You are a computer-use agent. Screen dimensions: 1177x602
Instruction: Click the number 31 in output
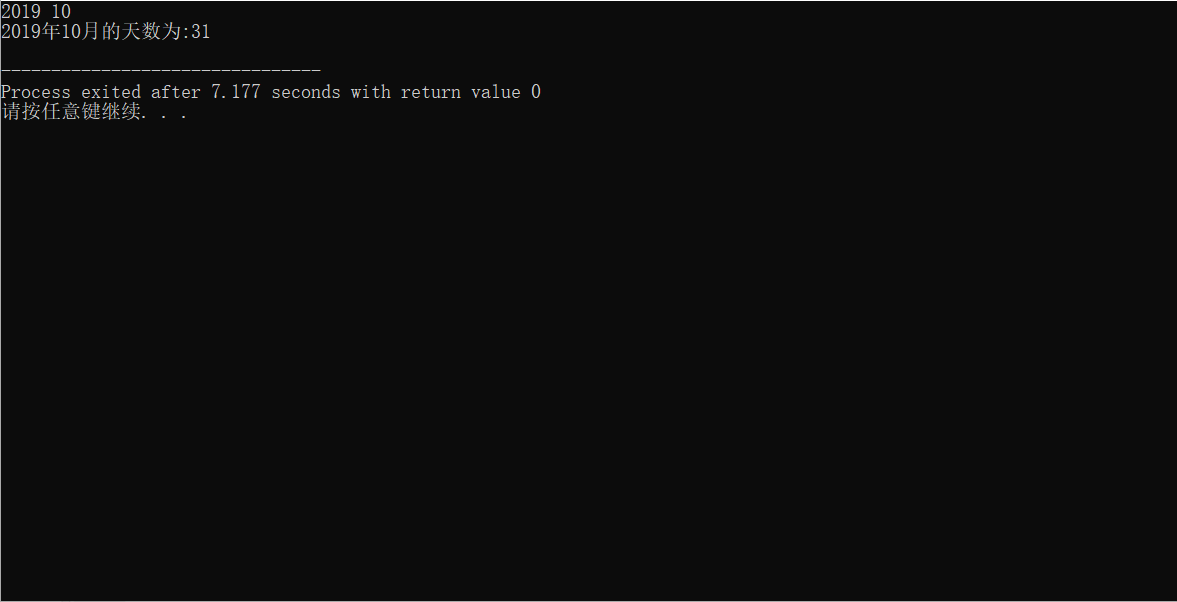pos(200,32)
